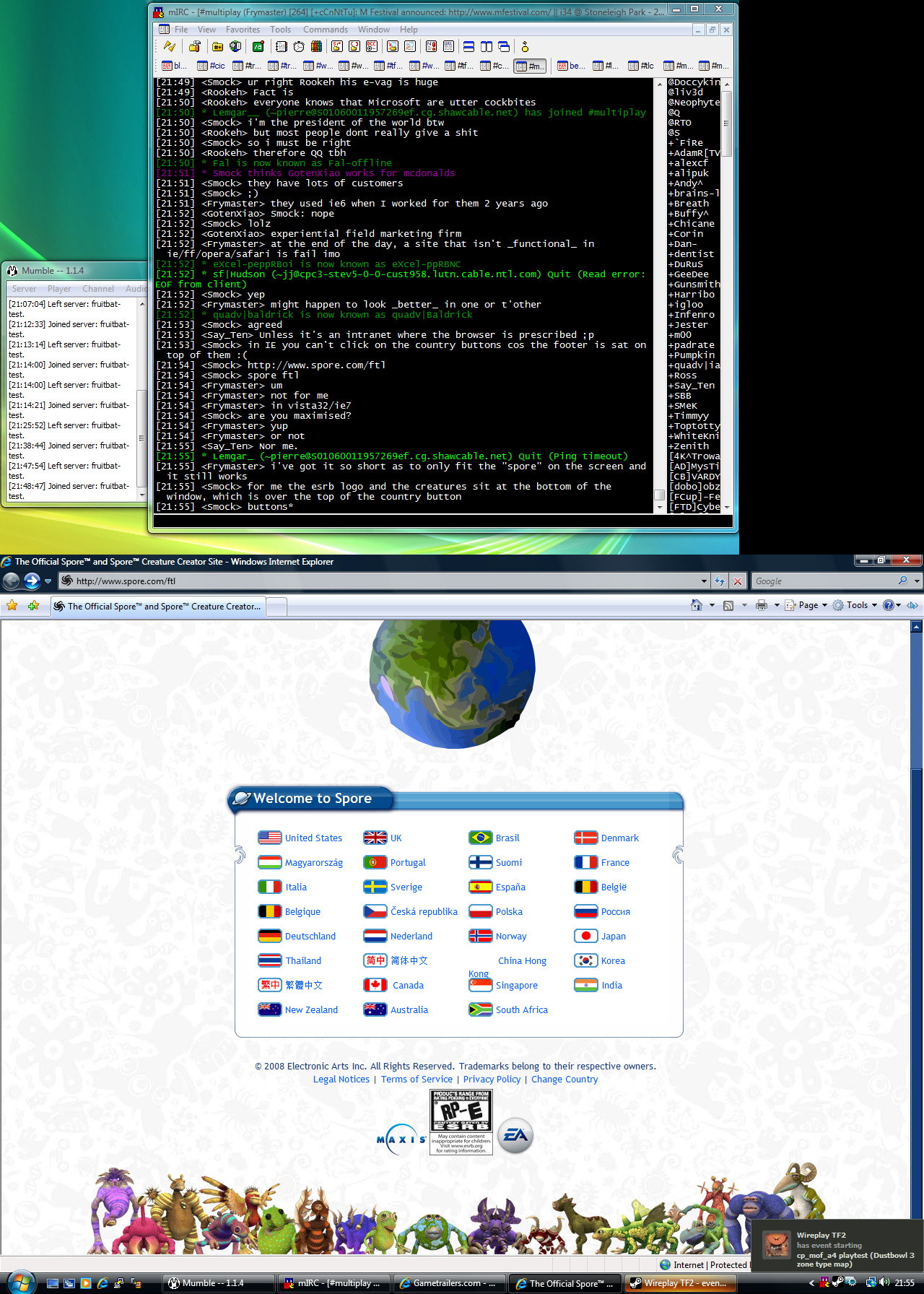This screenshot has height=1294, width=924.
Task: Click IE Refresh button
Action: (x=720, y=581)
